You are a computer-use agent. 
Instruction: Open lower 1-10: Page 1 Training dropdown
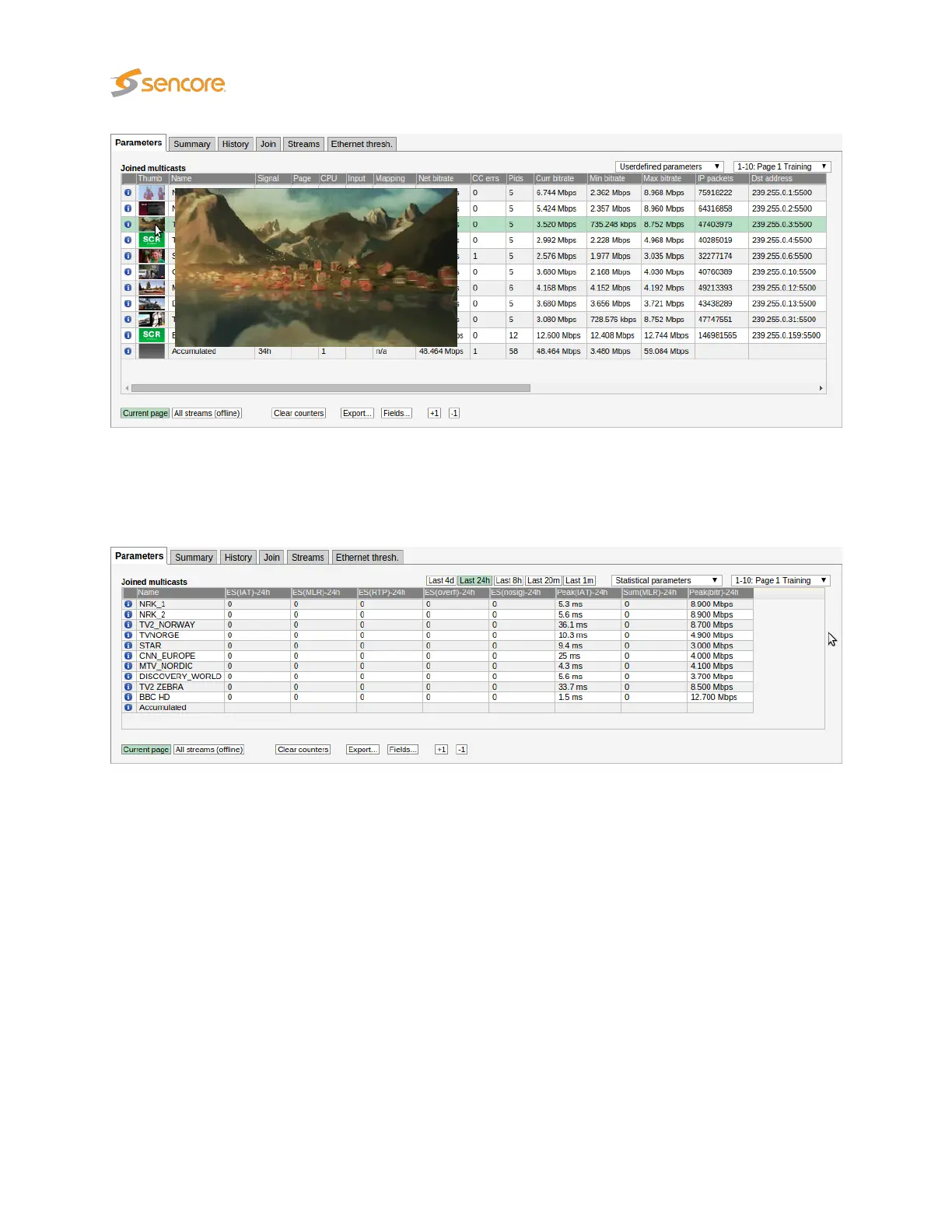pyautogui.click(x=781, y=580)
